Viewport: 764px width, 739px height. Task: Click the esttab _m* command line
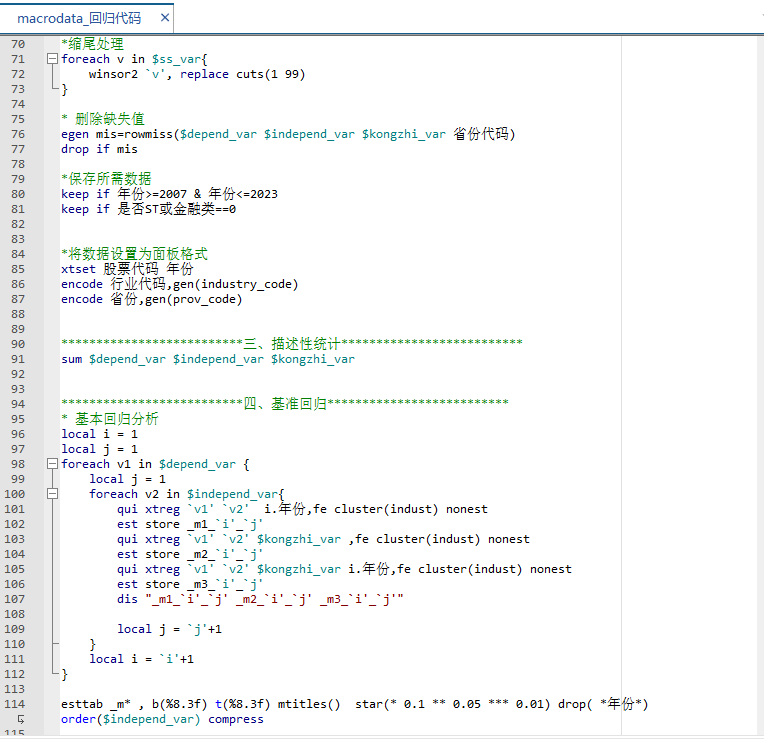(x=355, y=704)
